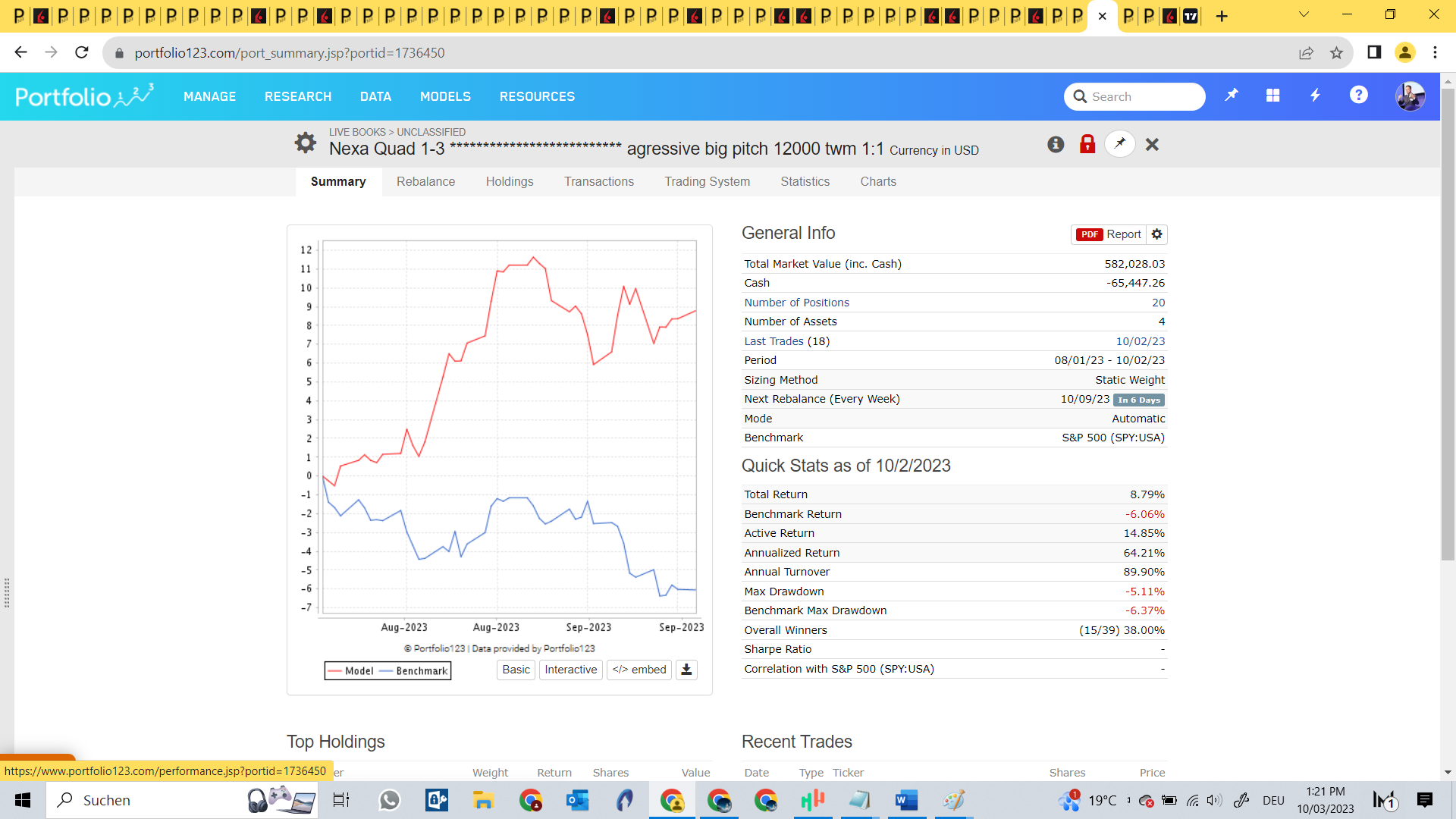Open report settings gear next to PDF Report
Viewport: 1456px width, 819px height.
click(x=1156, y=234)
